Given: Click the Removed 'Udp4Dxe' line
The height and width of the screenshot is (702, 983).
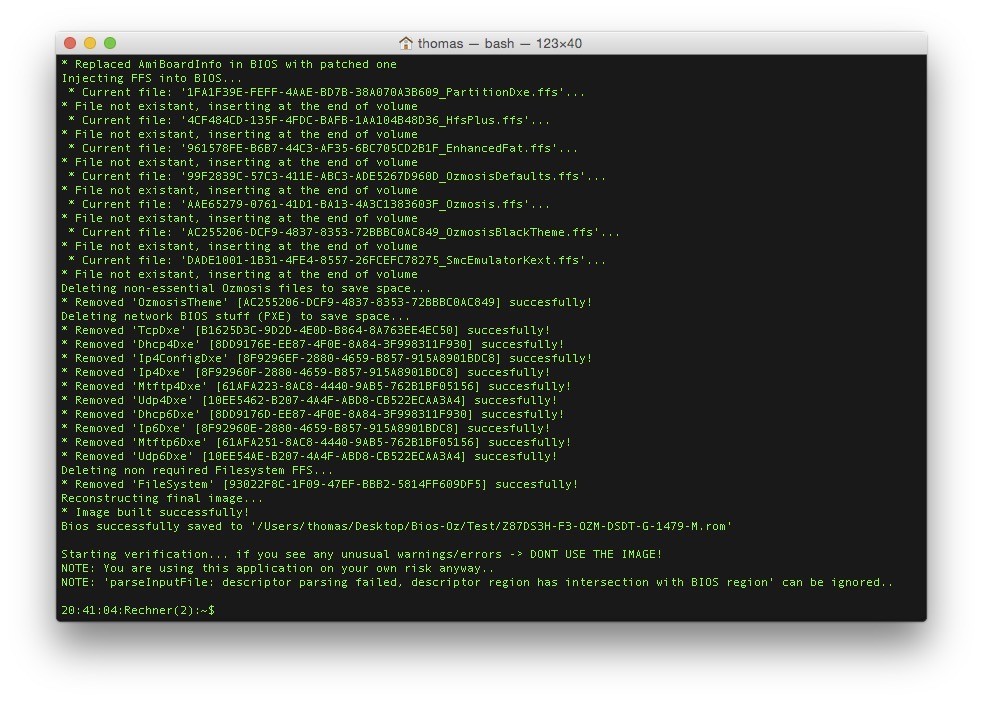Looking at the screenshot, I should click(309, 401).
